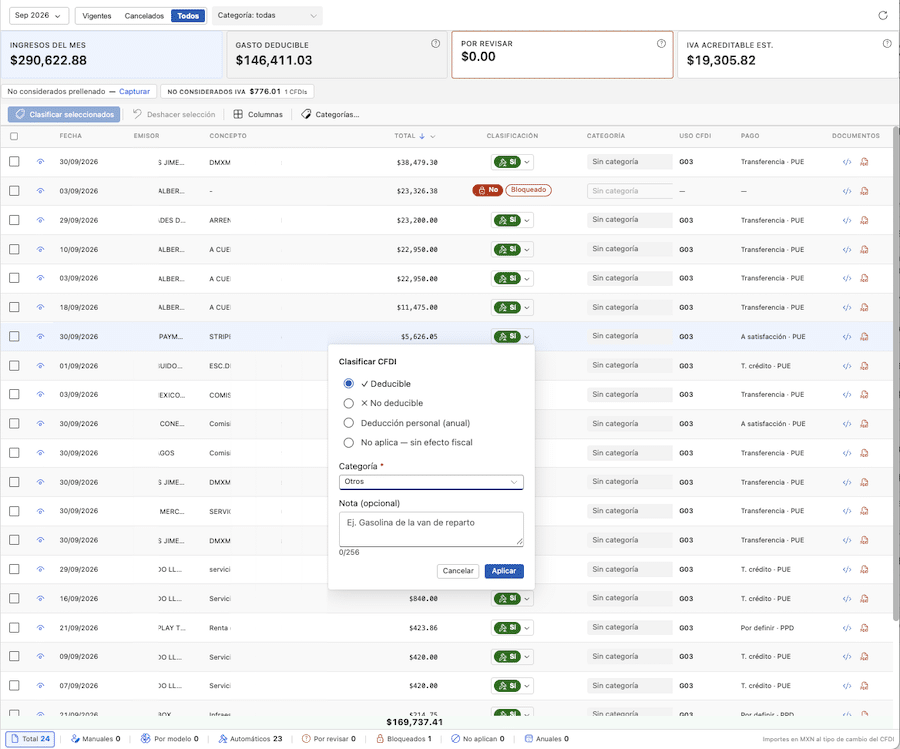Expand the Categoría dropdown showing Otros
This screenshot has height=749, width=900.
(431, 482)
